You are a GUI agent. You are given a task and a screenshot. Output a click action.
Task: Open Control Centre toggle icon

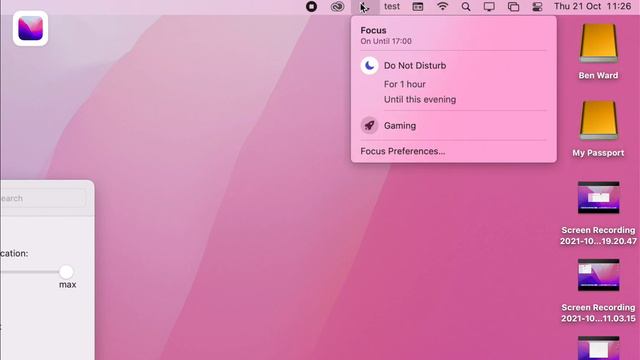click(537, 7)
